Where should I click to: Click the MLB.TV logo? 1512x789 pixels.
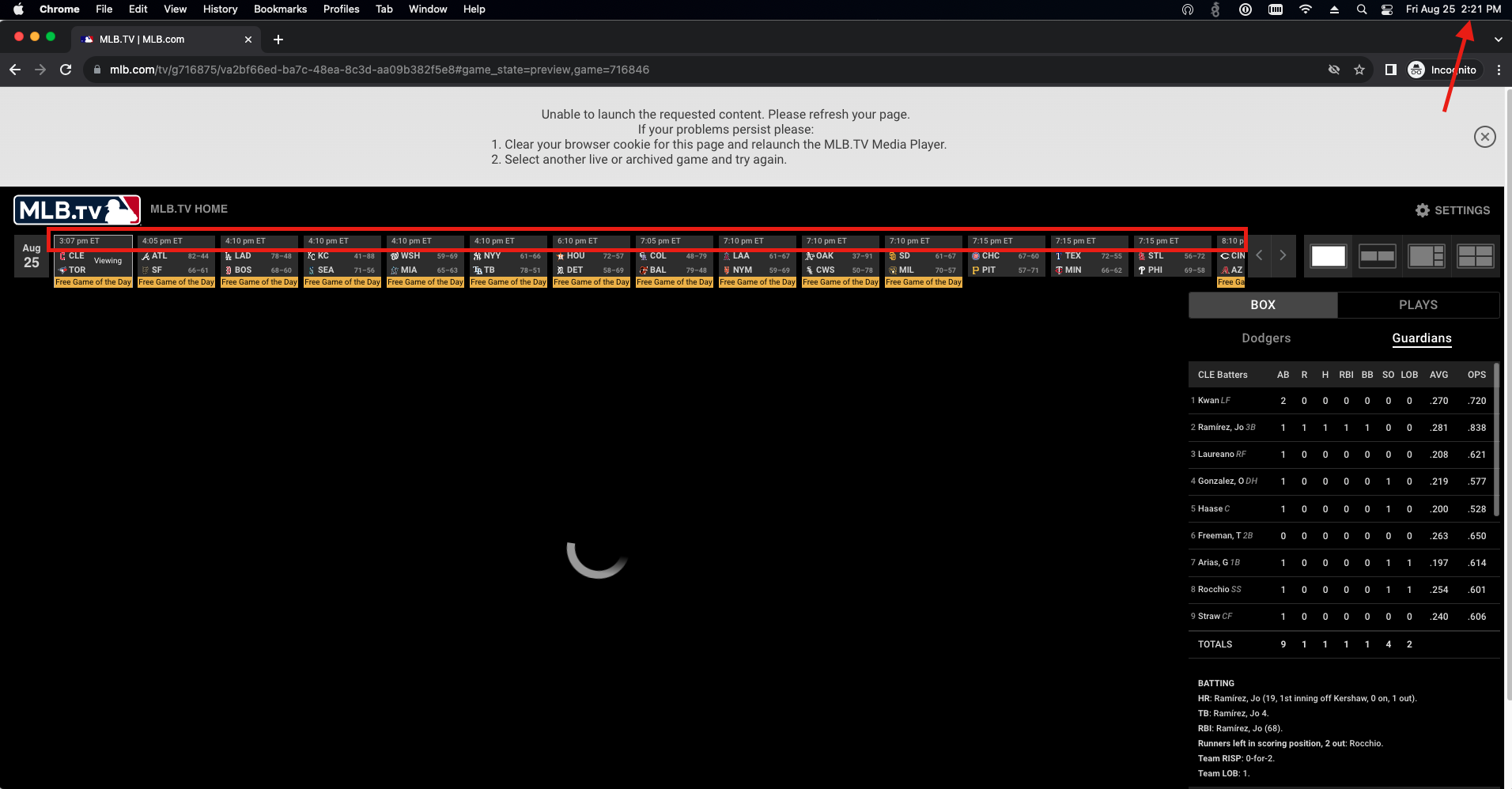coord(77,210)
